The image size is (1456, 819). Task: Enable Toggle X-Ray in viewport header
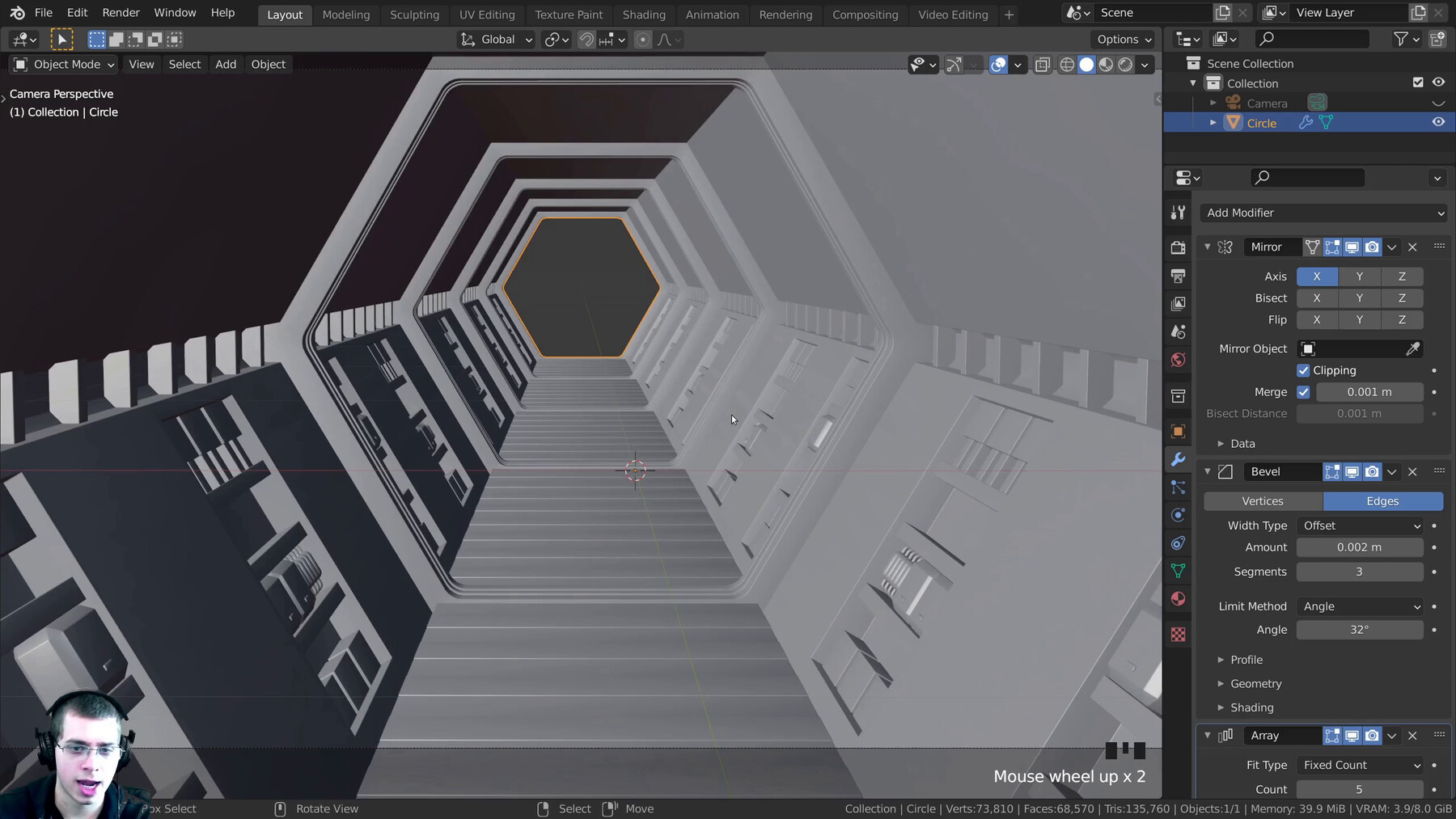1043,65
